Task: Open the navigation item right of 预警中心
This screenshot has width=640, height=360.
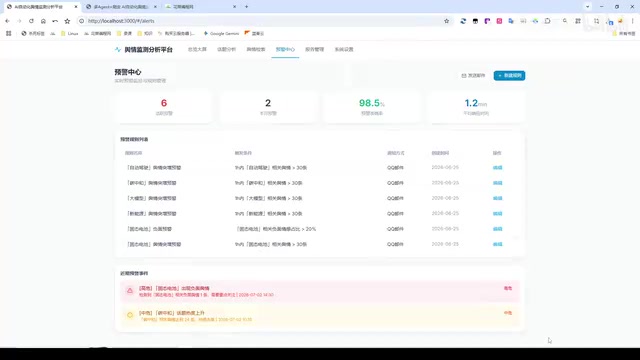Action: (x=314, y=49)
